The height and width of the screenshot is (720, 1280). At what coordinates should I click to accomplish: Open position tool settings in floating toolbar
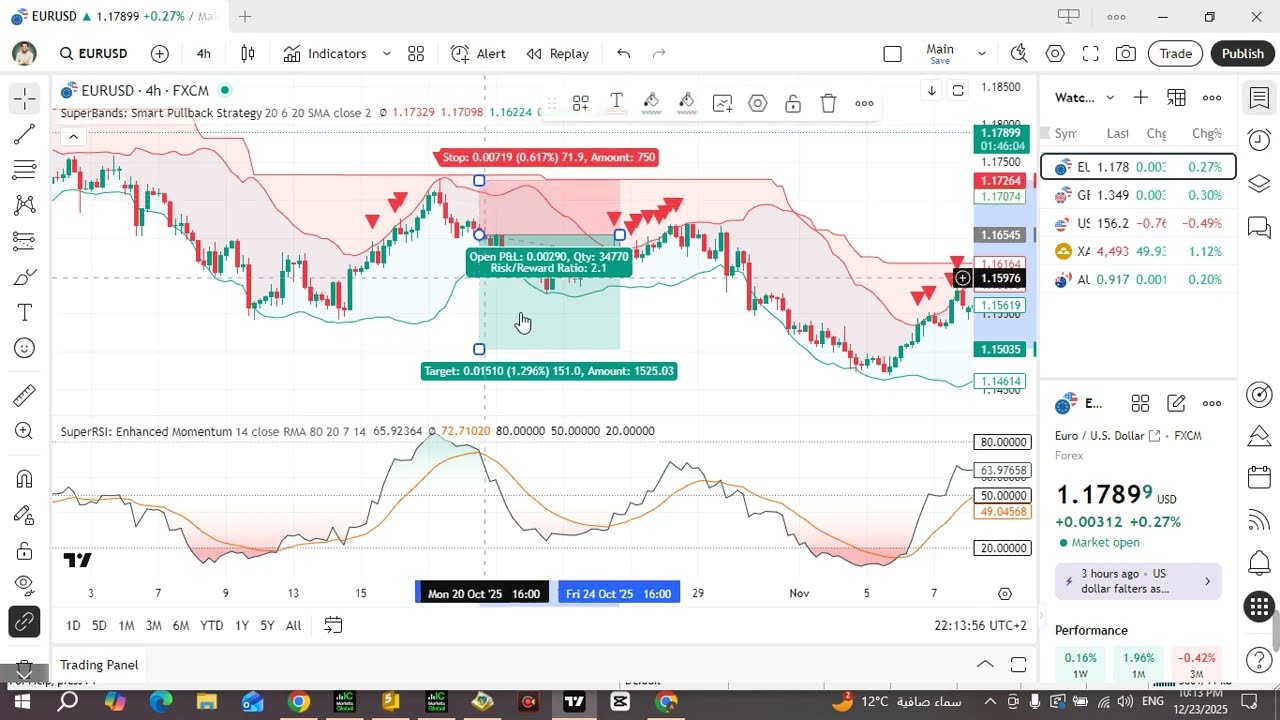(x=758, y=103)
